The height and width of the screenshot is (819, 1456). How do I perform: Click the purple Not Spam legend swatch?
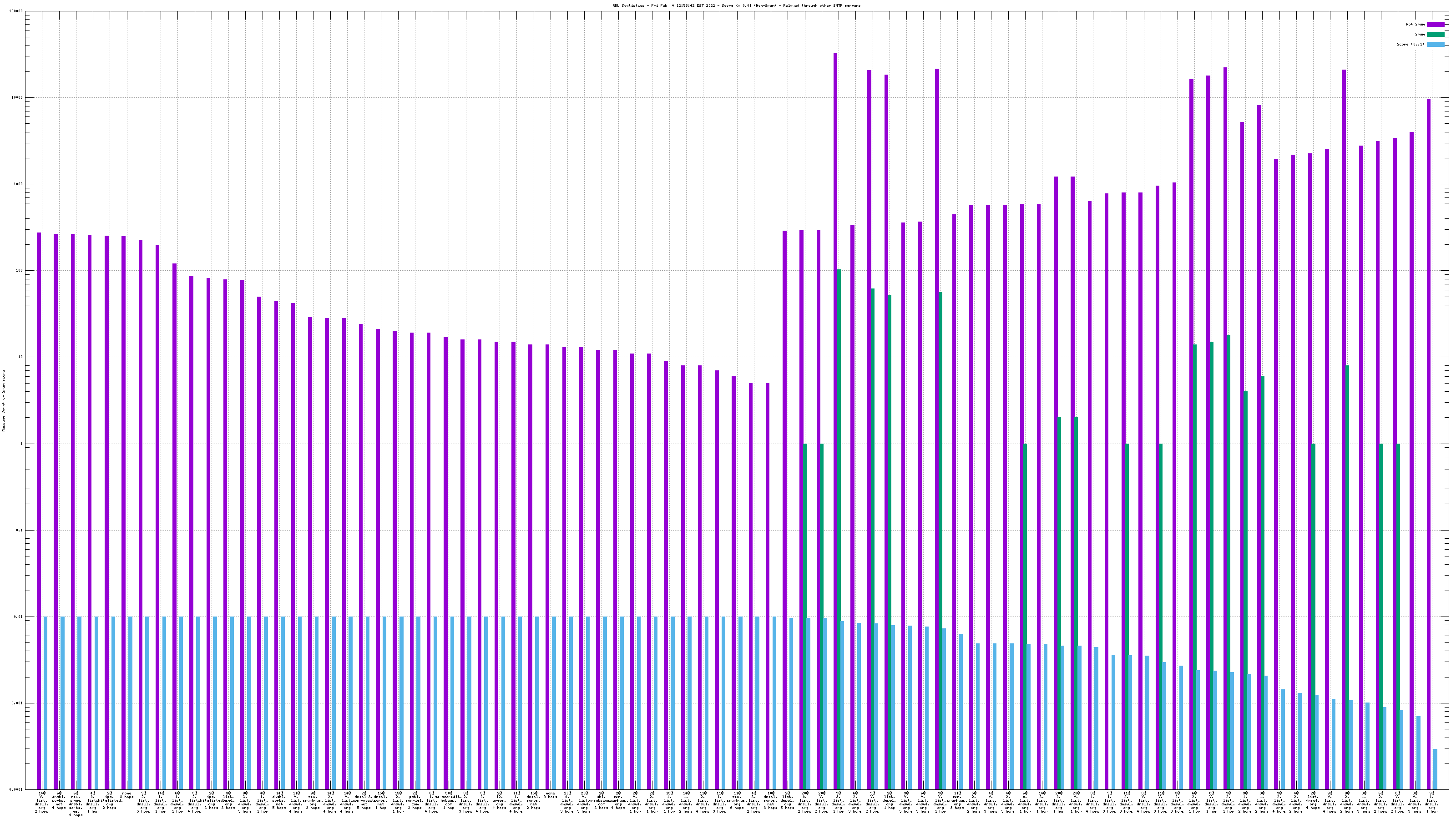1435,24
